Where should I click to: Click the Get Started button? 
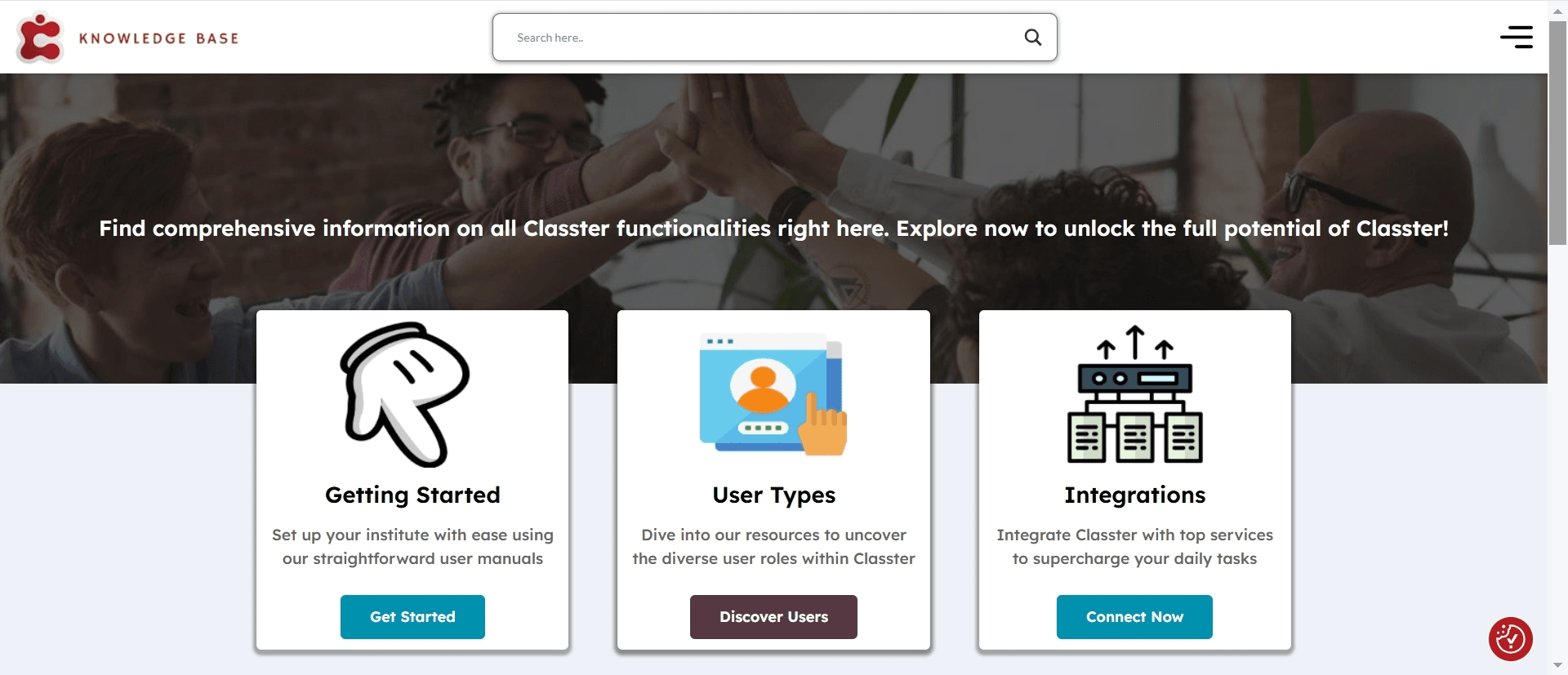click(x=412, y=617)
